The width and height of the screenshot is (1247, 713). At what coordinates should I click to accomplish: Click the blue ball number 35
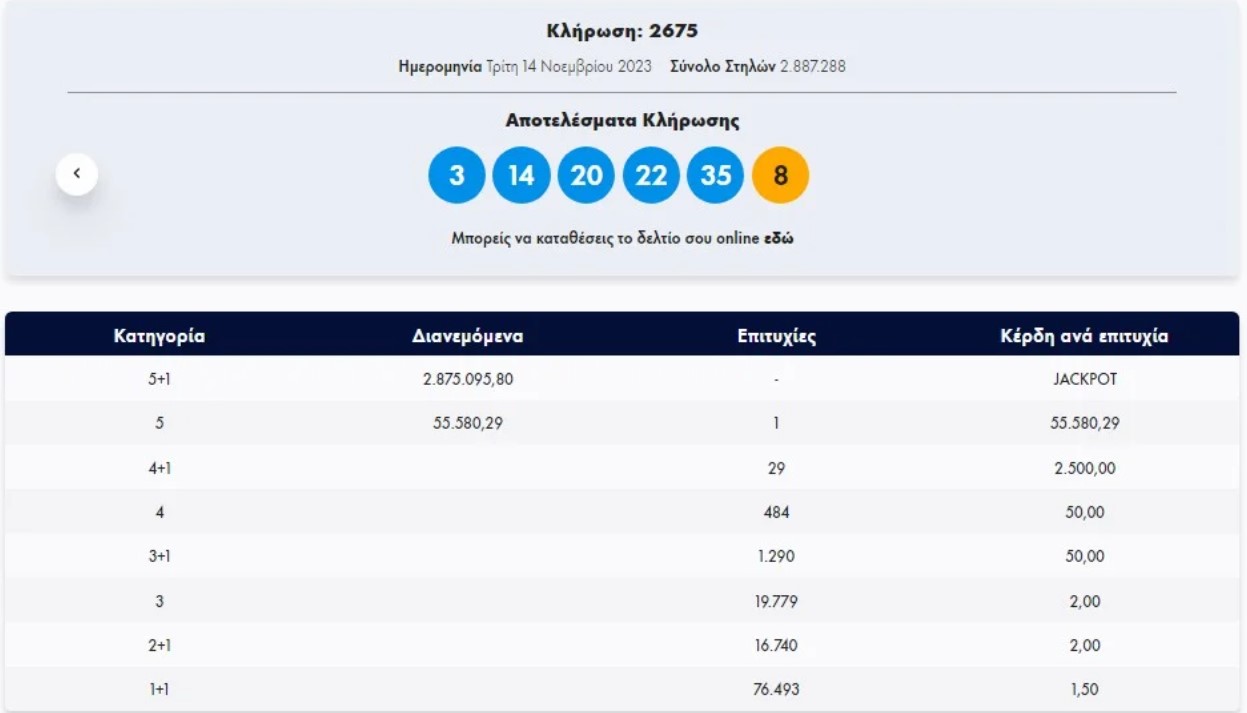tap(716, 176)
